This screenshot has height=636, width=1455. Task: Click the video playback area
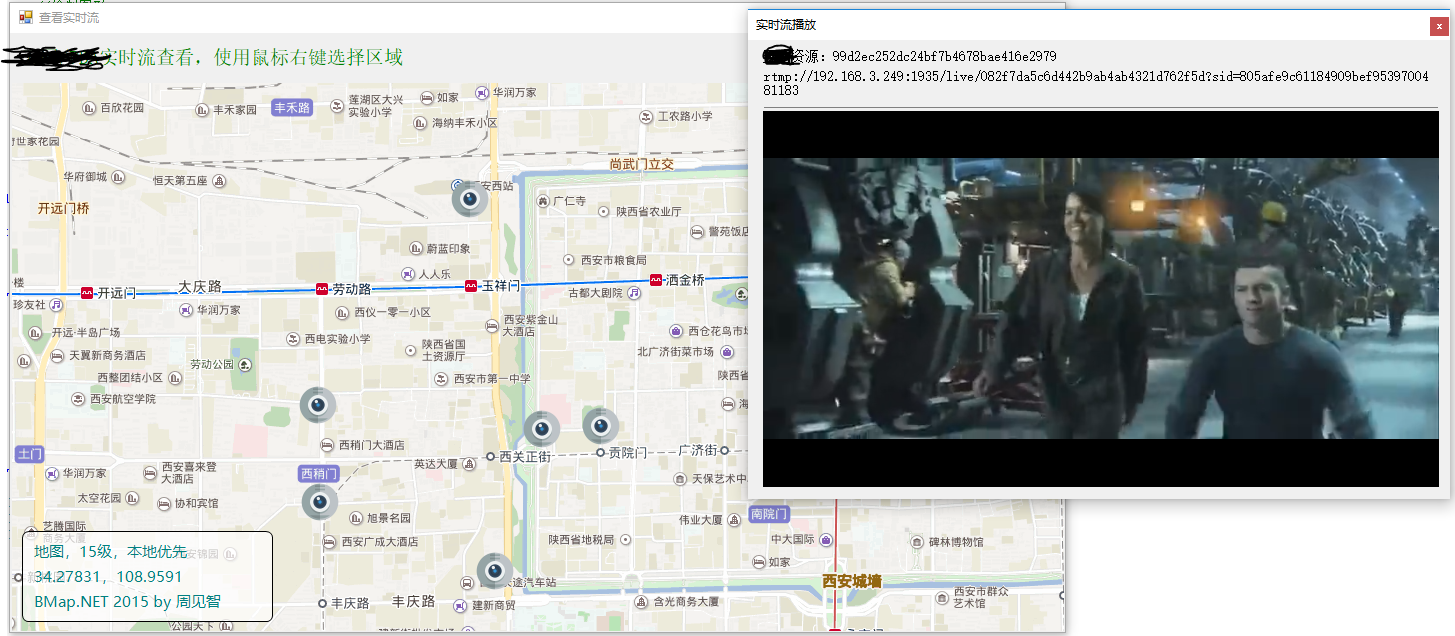(x=1100, y=299)
